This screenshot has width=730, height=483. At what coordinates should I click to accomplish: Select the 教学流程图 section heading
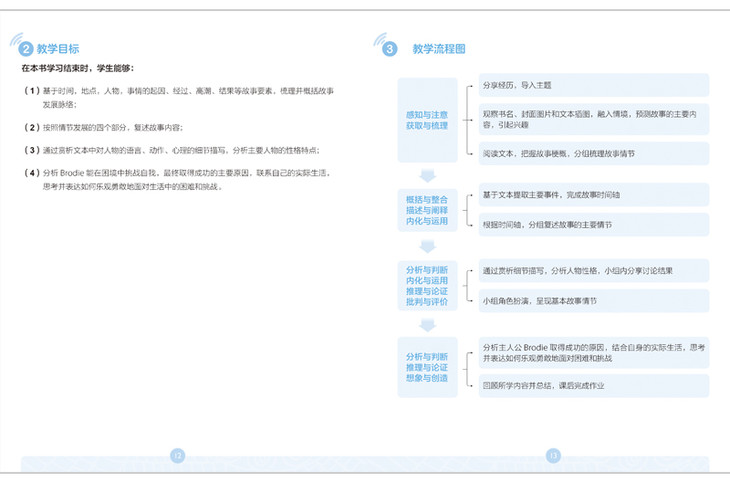(438, 49)
